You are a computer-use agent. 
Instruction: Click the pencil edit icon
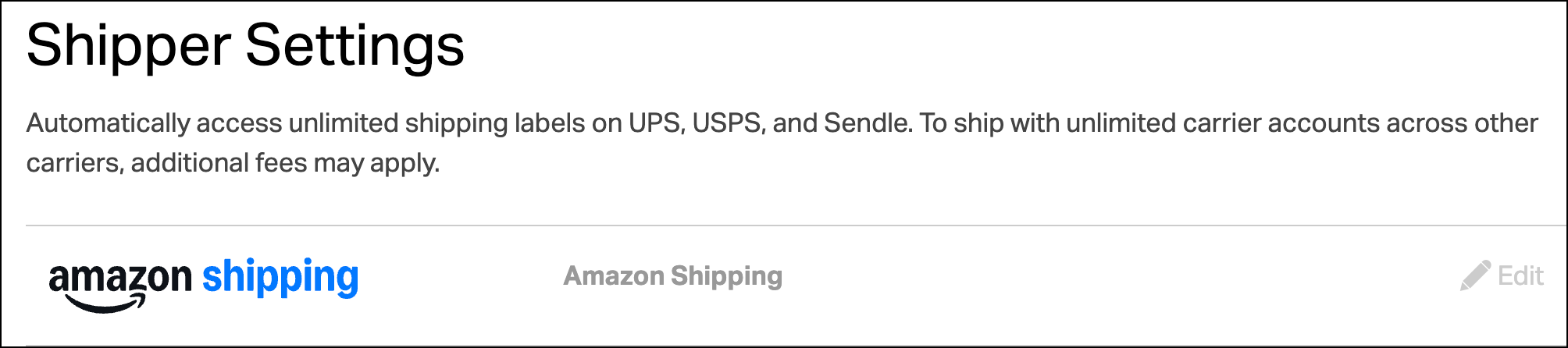click(1475, 276)
